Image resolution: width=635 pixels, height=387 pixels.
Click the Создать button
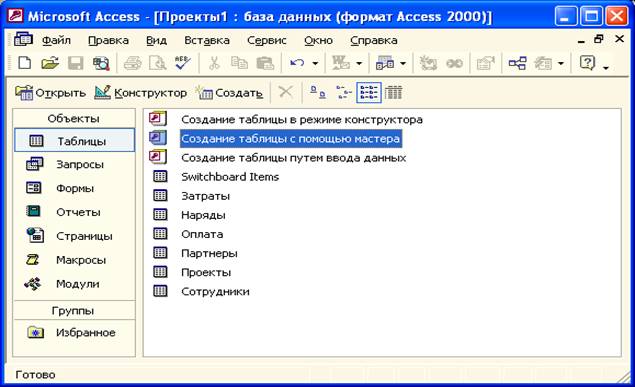pos(229,93)
